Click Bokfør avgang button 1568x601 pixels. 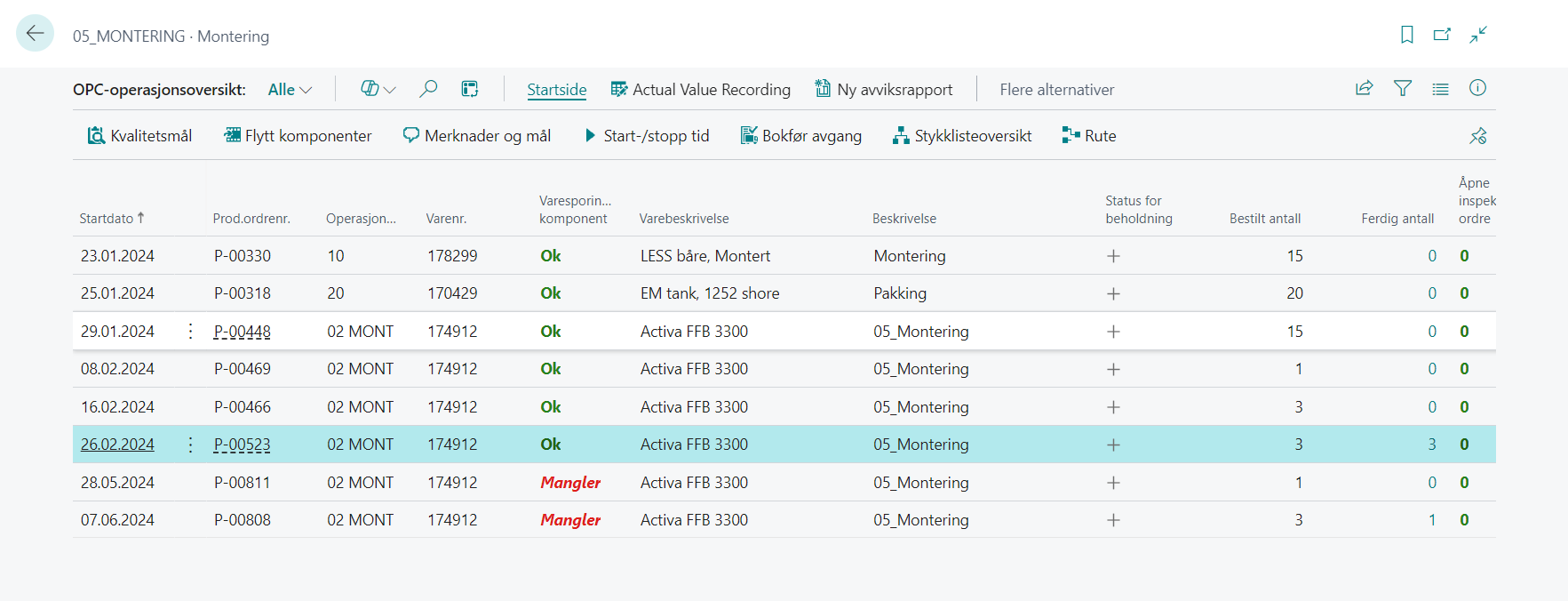tap(801, 136)
